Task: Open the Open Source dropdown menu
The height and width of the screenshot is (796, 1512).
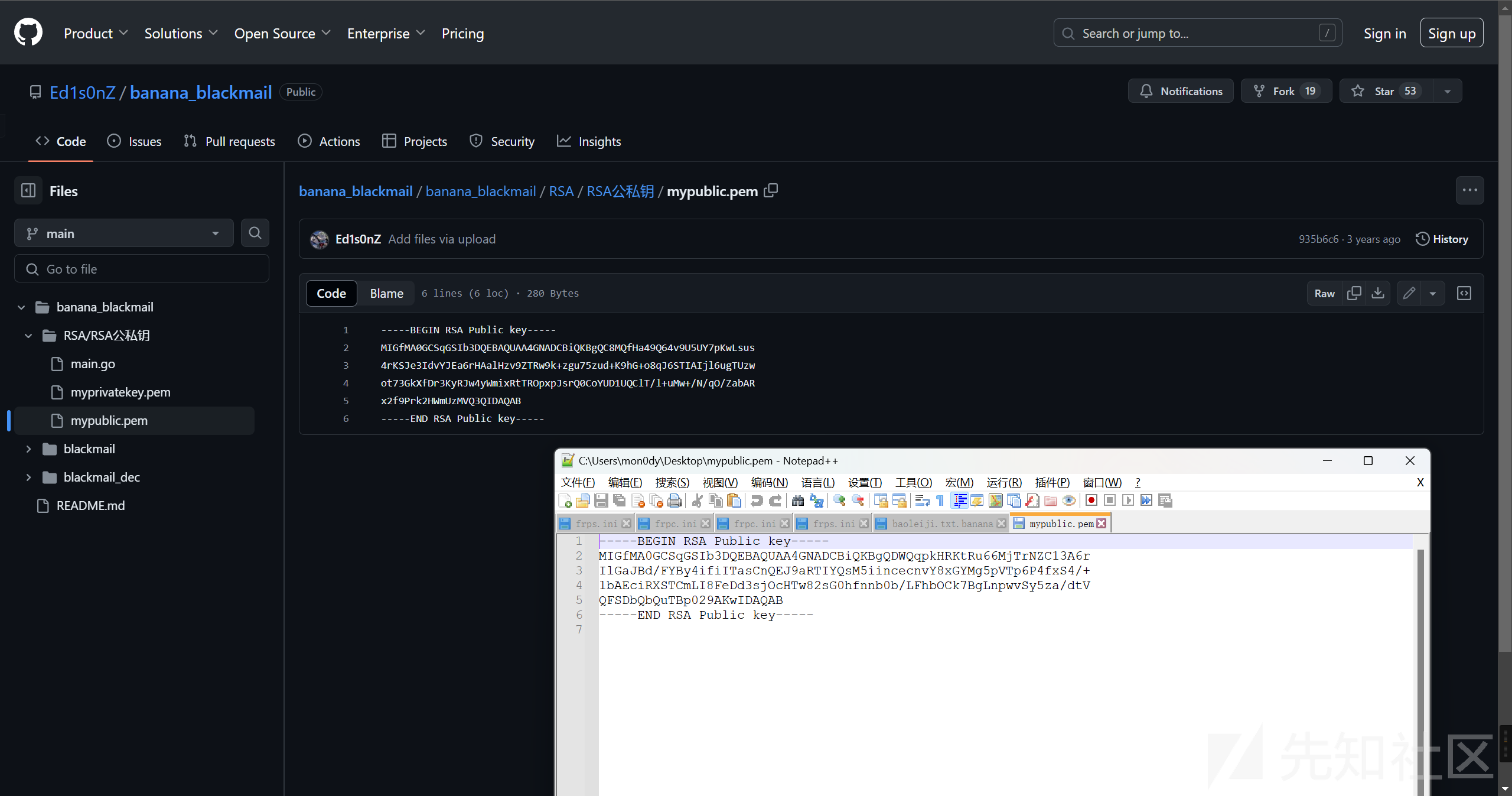Action: [x=282, y=33]
